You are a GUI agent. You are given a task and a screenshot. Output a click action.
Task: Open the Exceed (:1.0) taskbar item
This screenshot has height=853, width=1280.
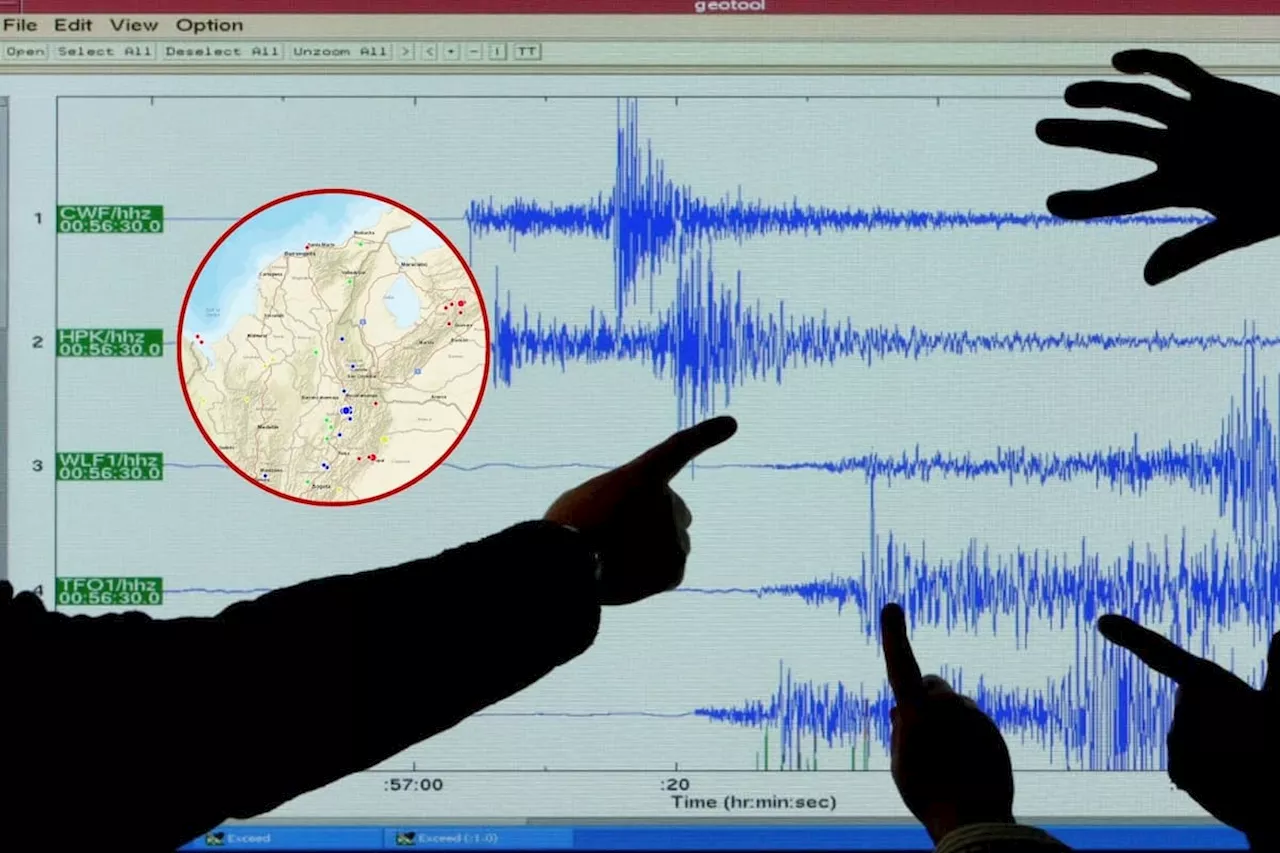click(x=446, y=838)
